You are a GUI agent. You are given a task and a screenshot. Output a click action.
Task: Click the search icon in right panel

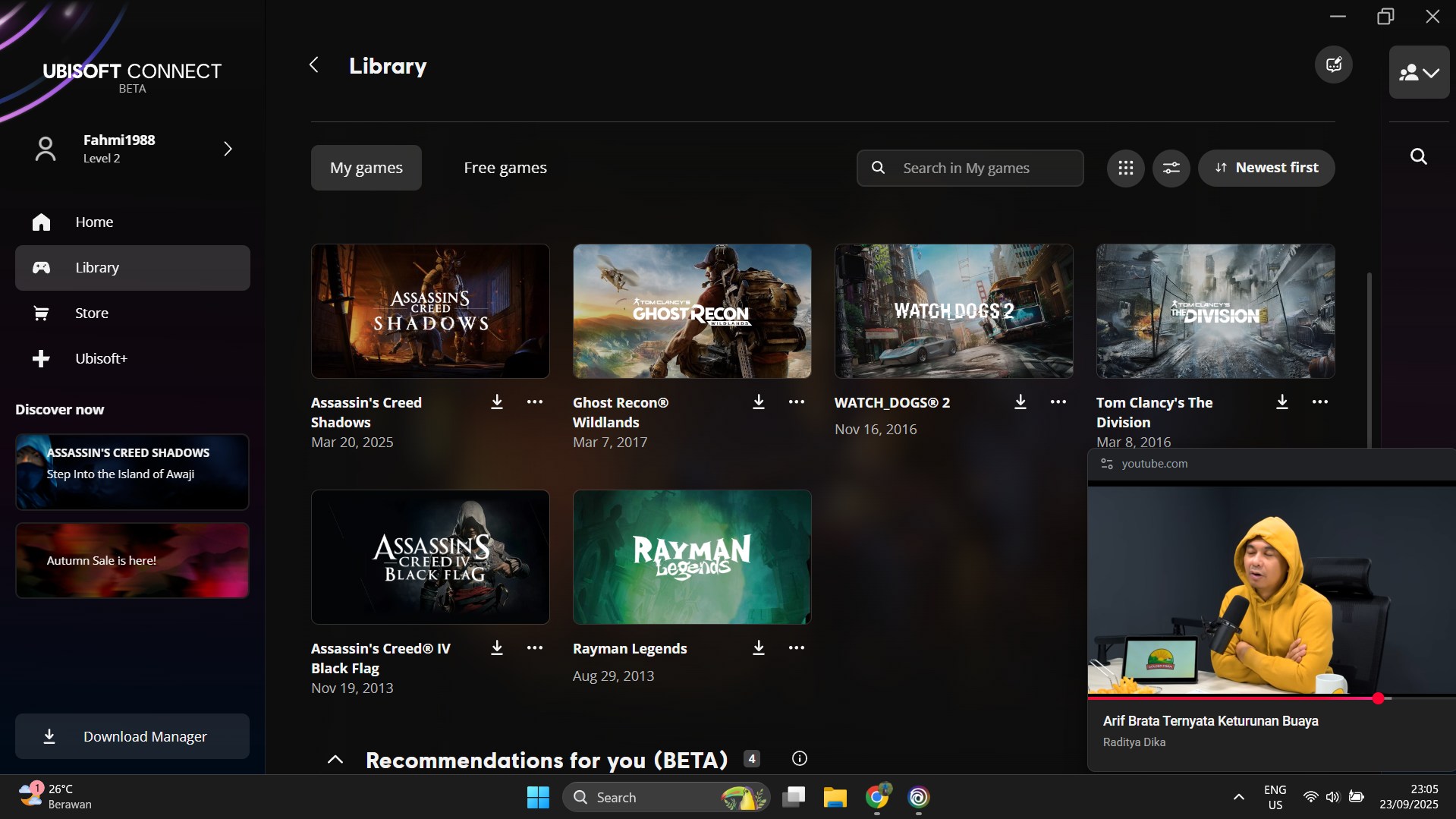pyautogui.click(x=1419, y=156)
